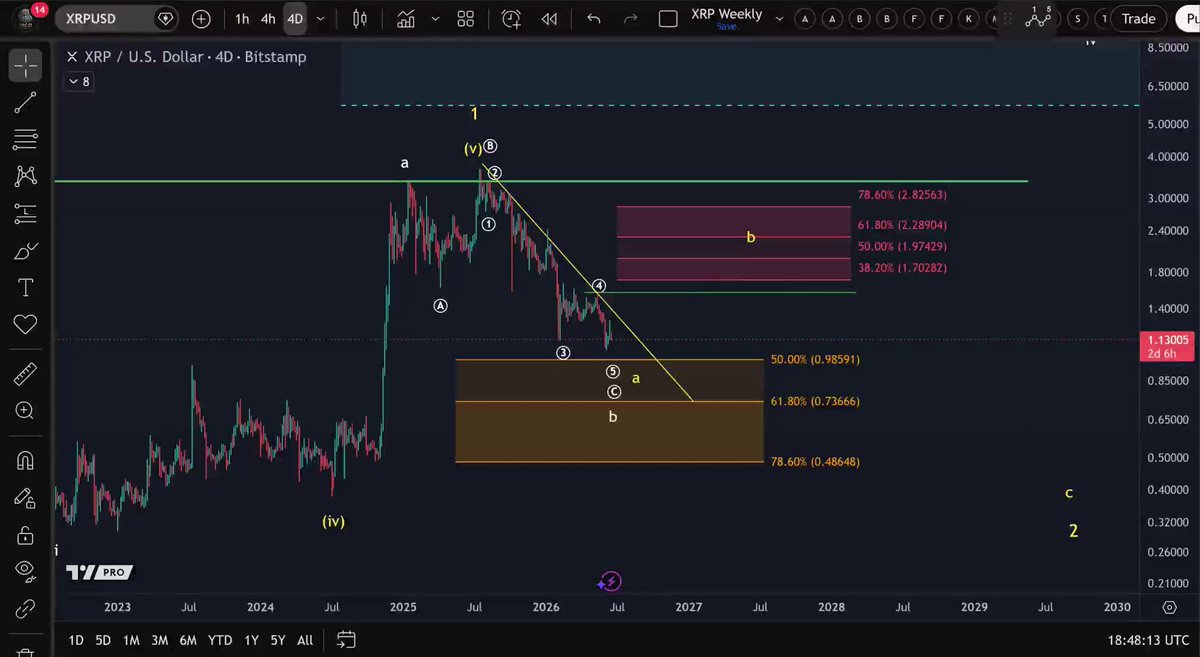Screen dimensions: 1200x657
Task: Click the purple lightning event marker
Action: 611,581
